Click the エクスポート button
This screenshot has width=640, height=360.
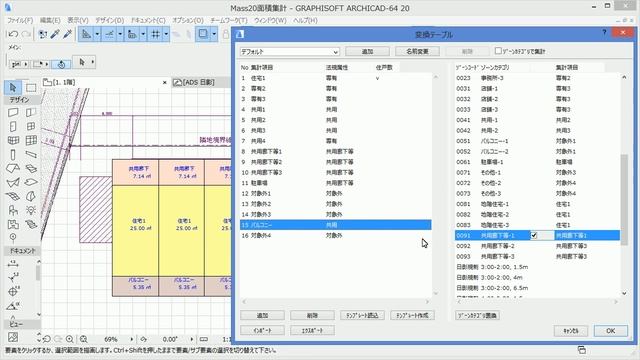click(x=312, y=330)
